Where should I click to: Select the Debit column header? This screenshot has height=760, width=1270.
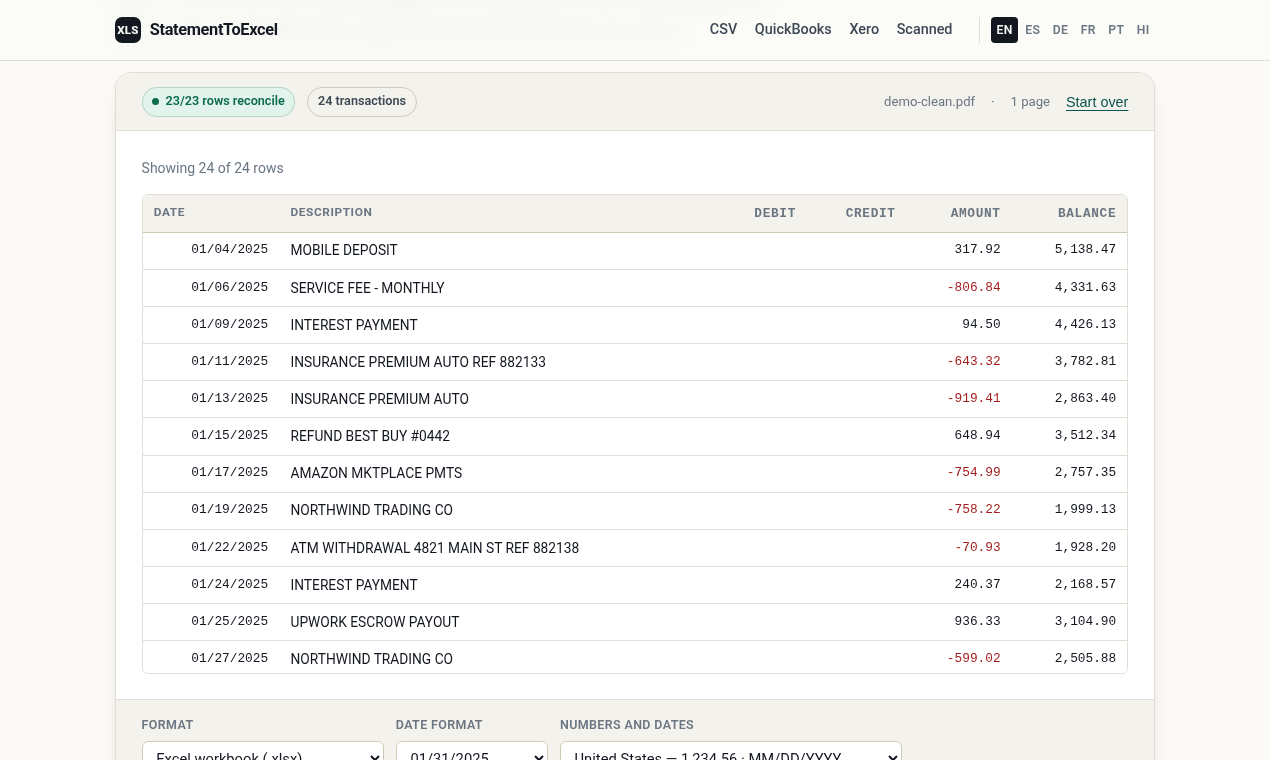pos(775,213)
